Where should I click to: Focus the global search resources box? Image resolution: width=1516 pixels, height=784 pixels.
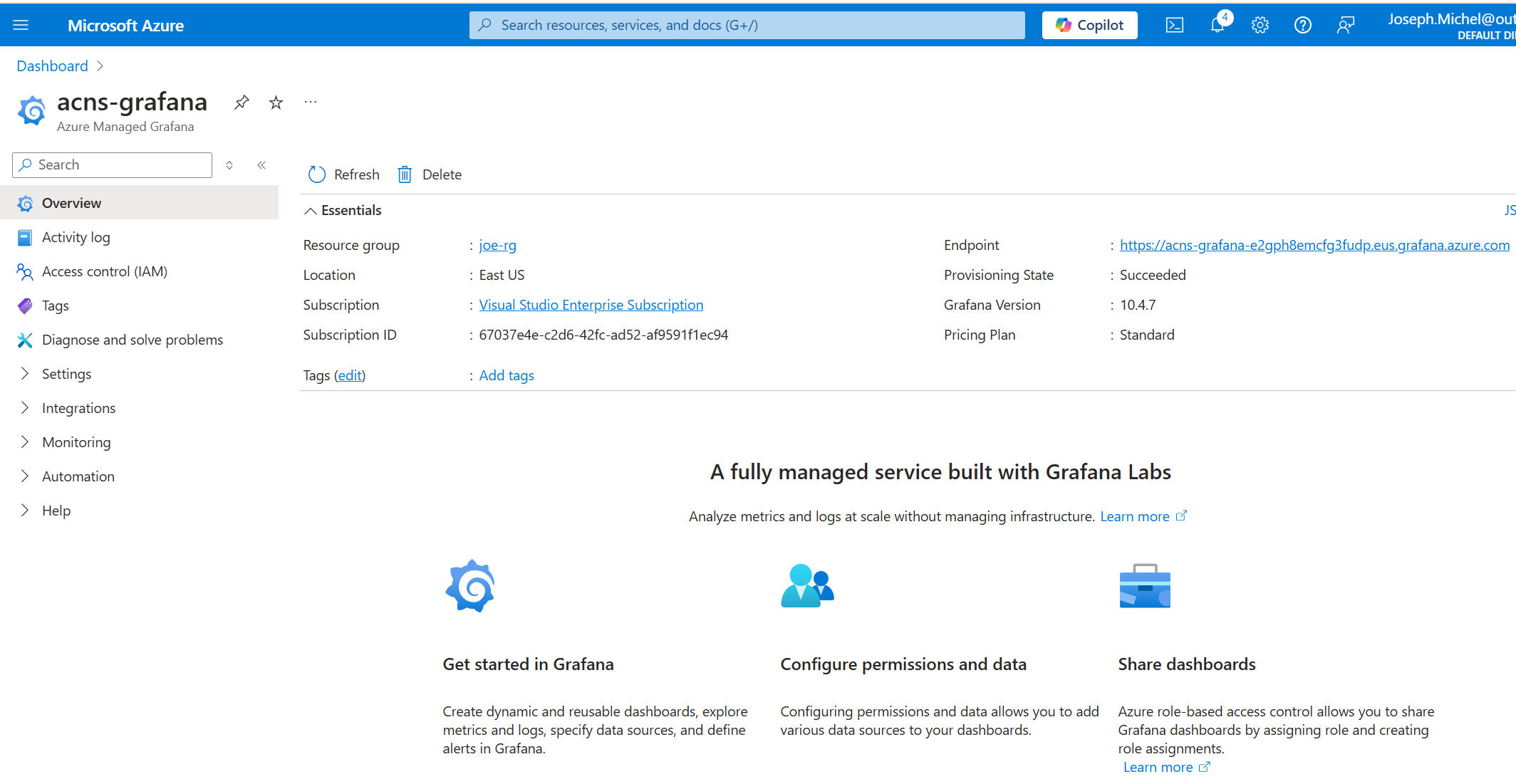747,26
